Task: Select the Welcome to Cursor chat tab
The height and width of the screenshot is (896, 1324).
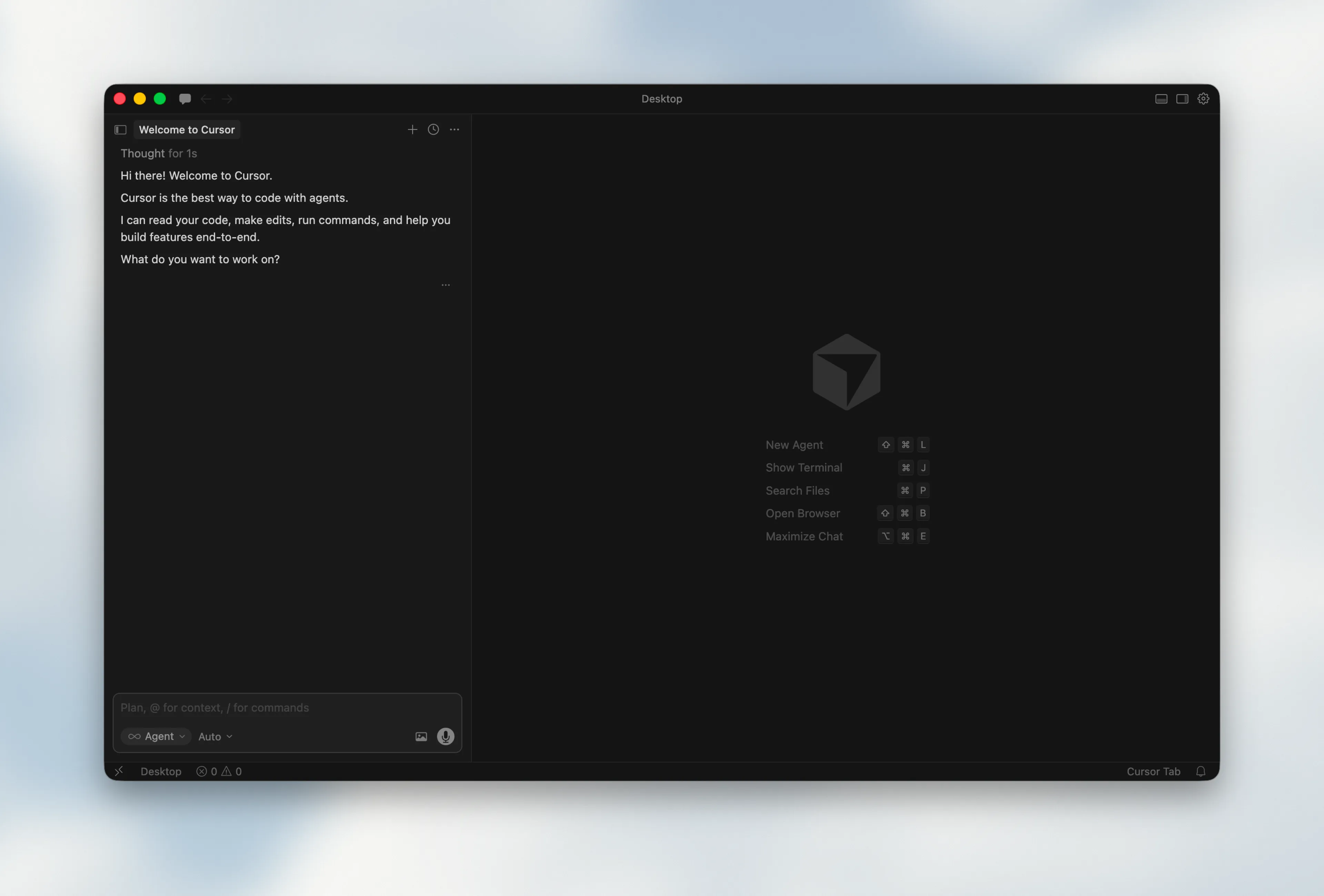Action: pyautogui.click(x=187, y=130)
